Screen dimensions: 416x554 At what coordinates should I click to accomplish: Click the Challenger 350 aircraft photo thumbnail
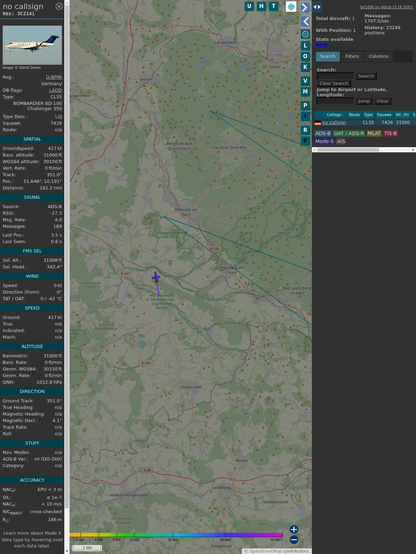pyautogui.click(x=32, y=45)
